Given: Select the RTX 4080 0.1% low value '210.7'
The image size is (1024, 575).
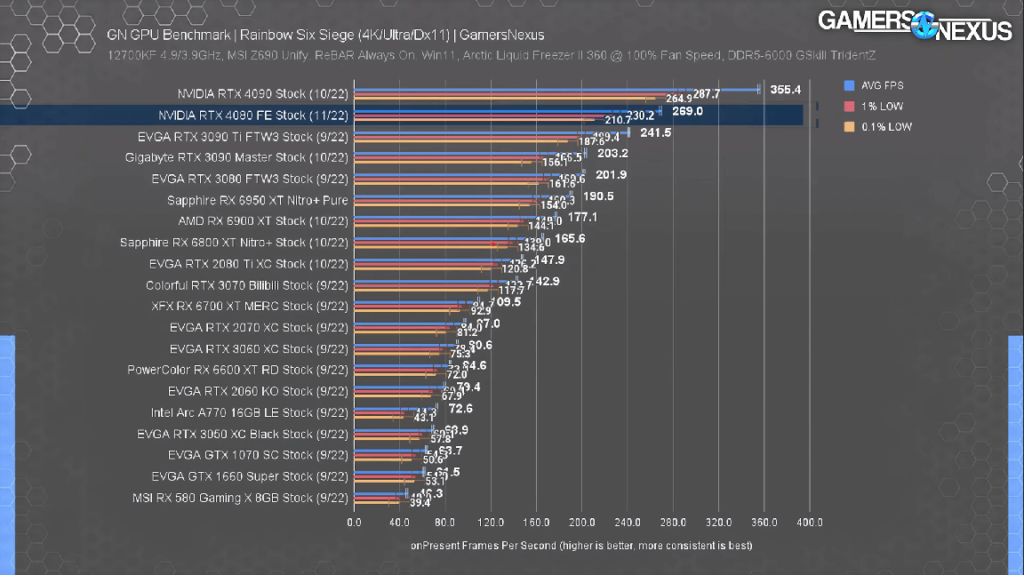Looking at the screenshot, I should click(618, 121).
